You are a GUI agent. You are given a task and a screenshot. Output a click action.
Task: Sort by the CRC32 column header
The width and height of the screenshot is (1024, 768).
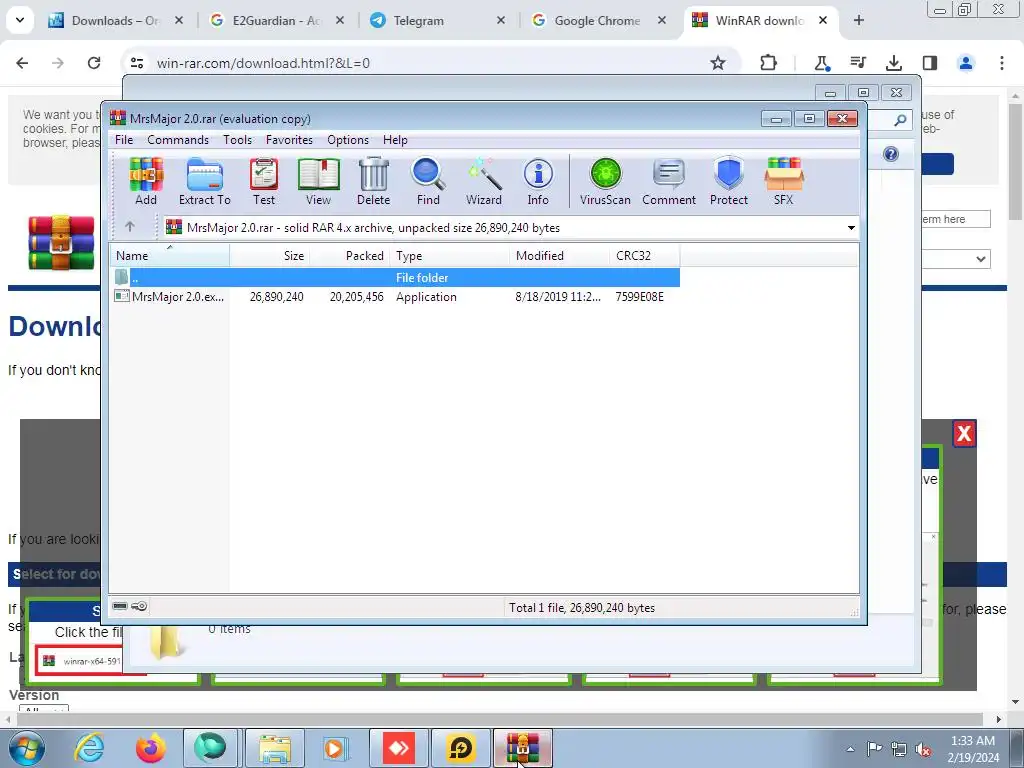(x=644, y=255)
